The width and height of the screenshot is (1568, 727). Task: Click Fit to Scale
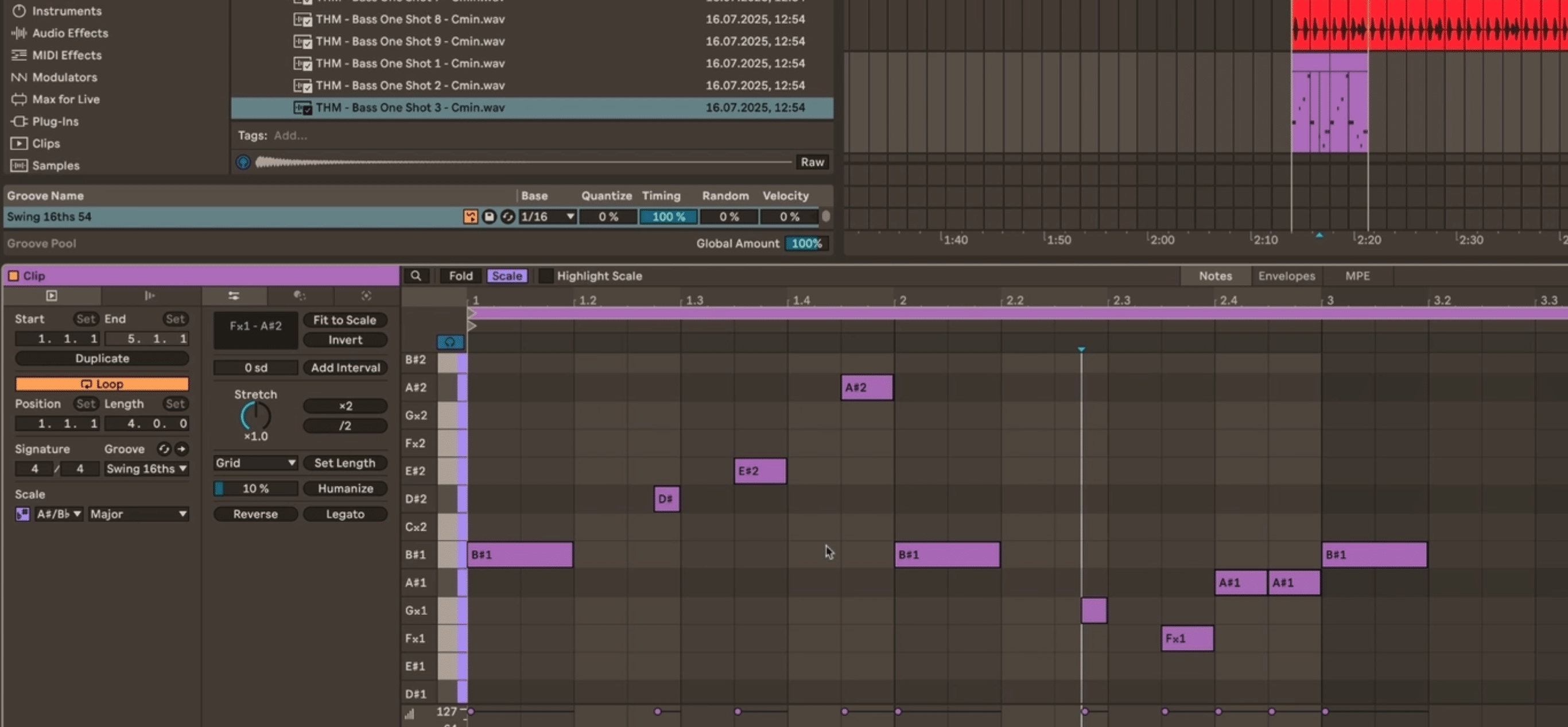(345, 320)
